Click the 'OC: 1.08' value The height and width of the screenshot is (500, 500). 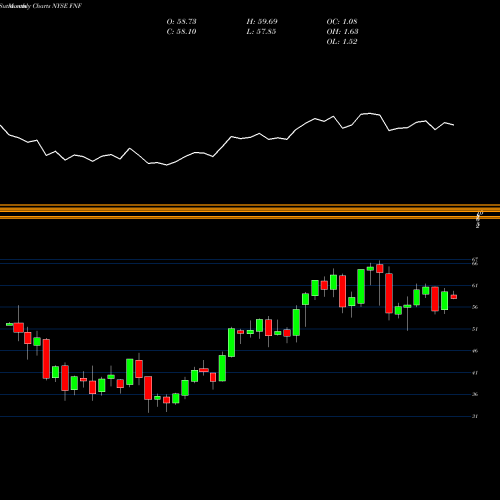click(x=342, y=22)
